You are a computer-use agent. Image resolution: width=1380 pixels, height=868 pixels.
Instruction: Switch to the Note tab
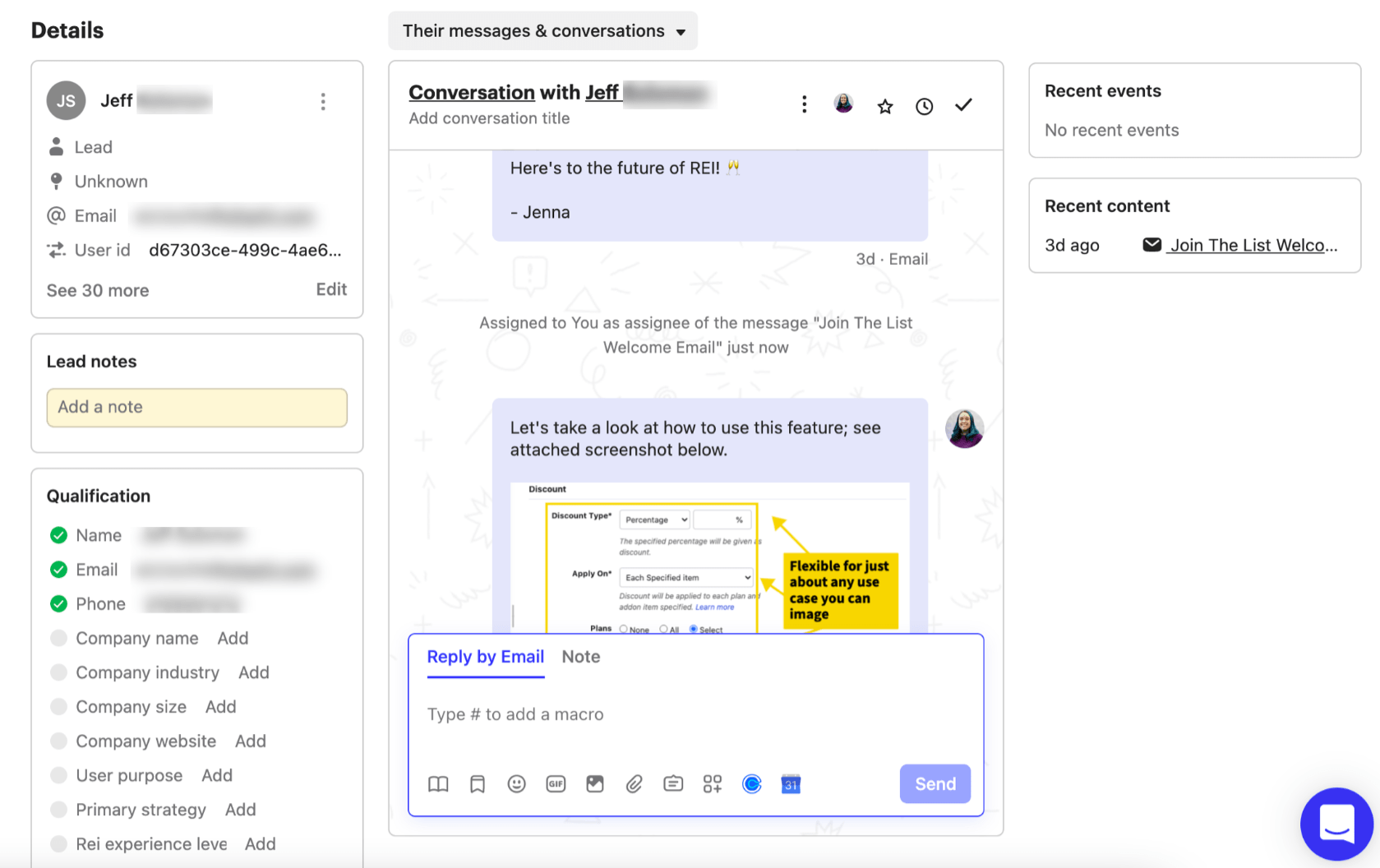(581, 657)
